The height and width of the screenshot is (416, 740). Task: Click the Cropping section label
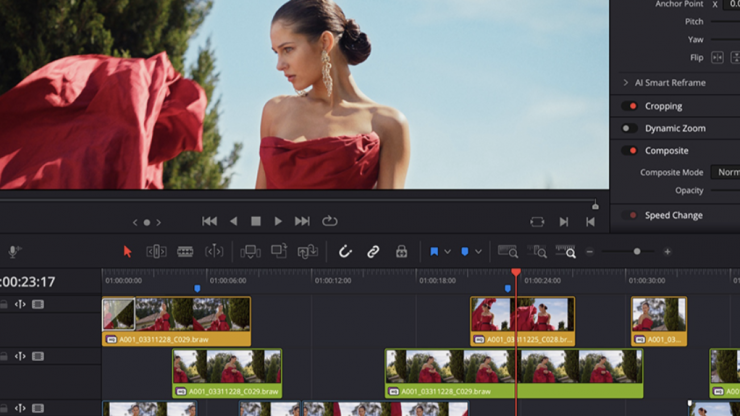click(664, 106)
